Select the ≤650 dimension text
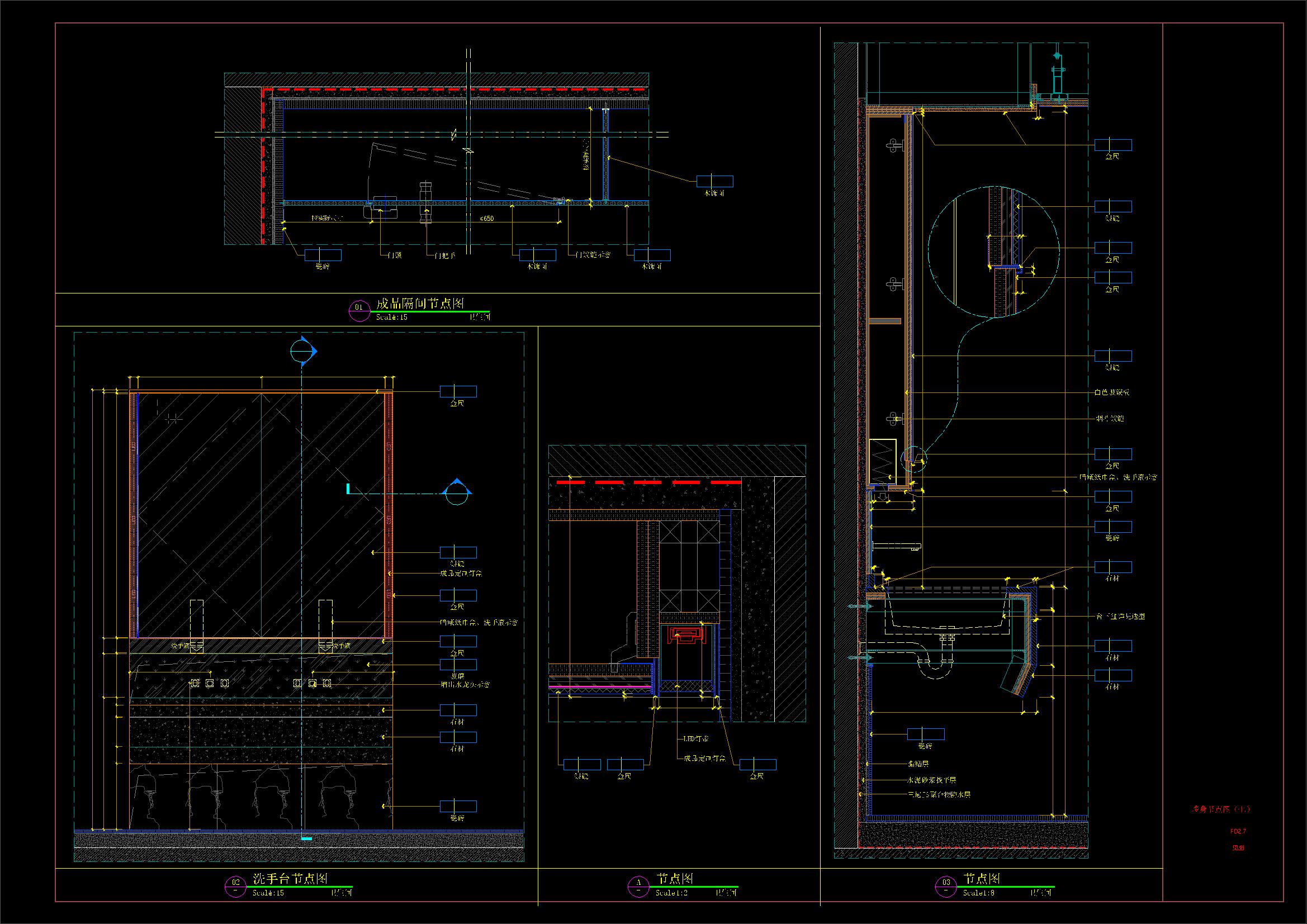Image resolution: width=1307 pixels, height=924 pixels. (x=486, y=218)
